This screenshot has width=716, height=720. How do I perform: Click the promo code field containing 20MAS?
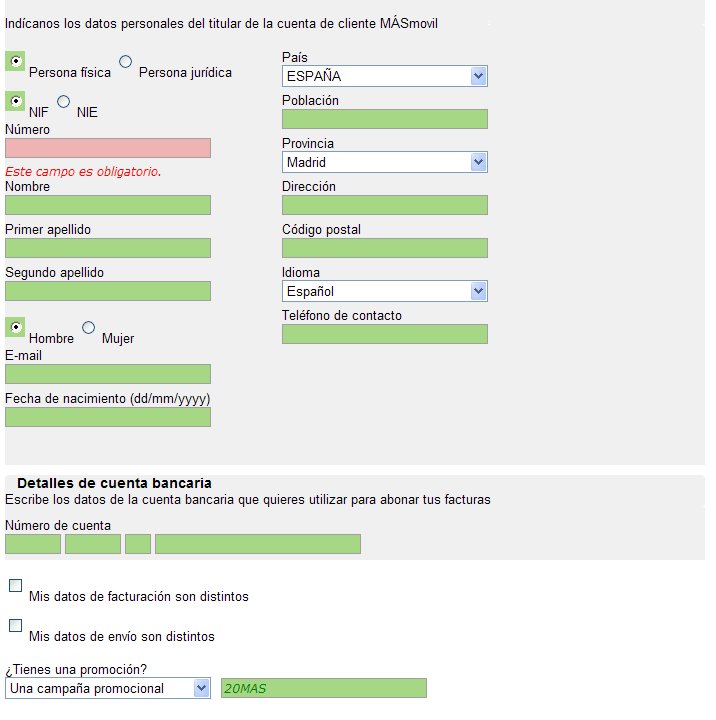pos(324,688)
